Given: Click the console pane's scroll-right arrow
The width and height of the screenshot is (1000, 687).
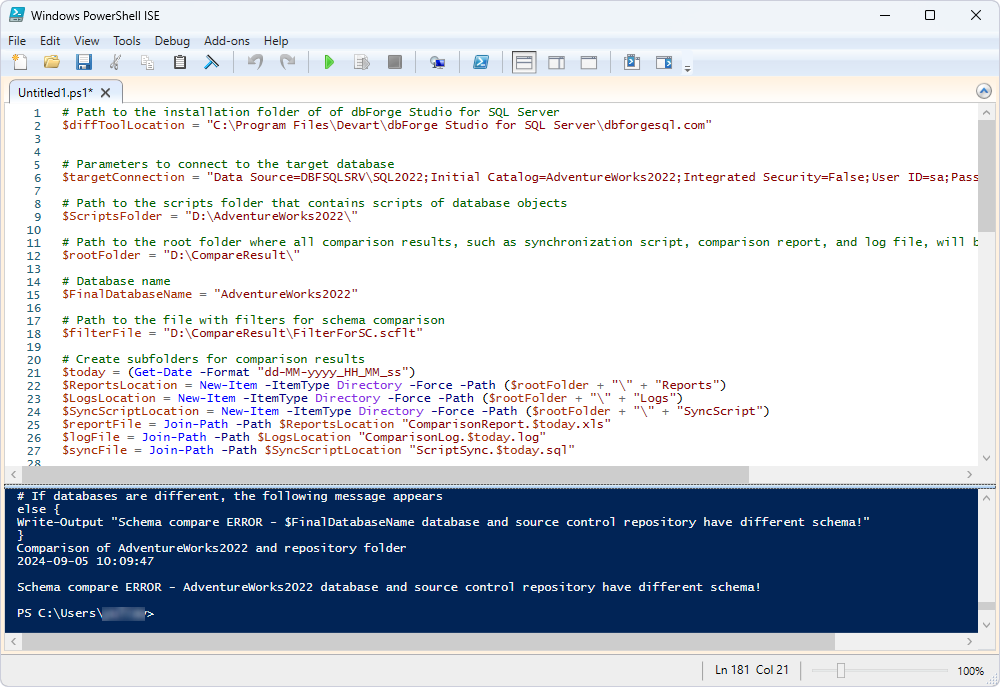Looking at the screenshot, I should click(x=969, y=642).
